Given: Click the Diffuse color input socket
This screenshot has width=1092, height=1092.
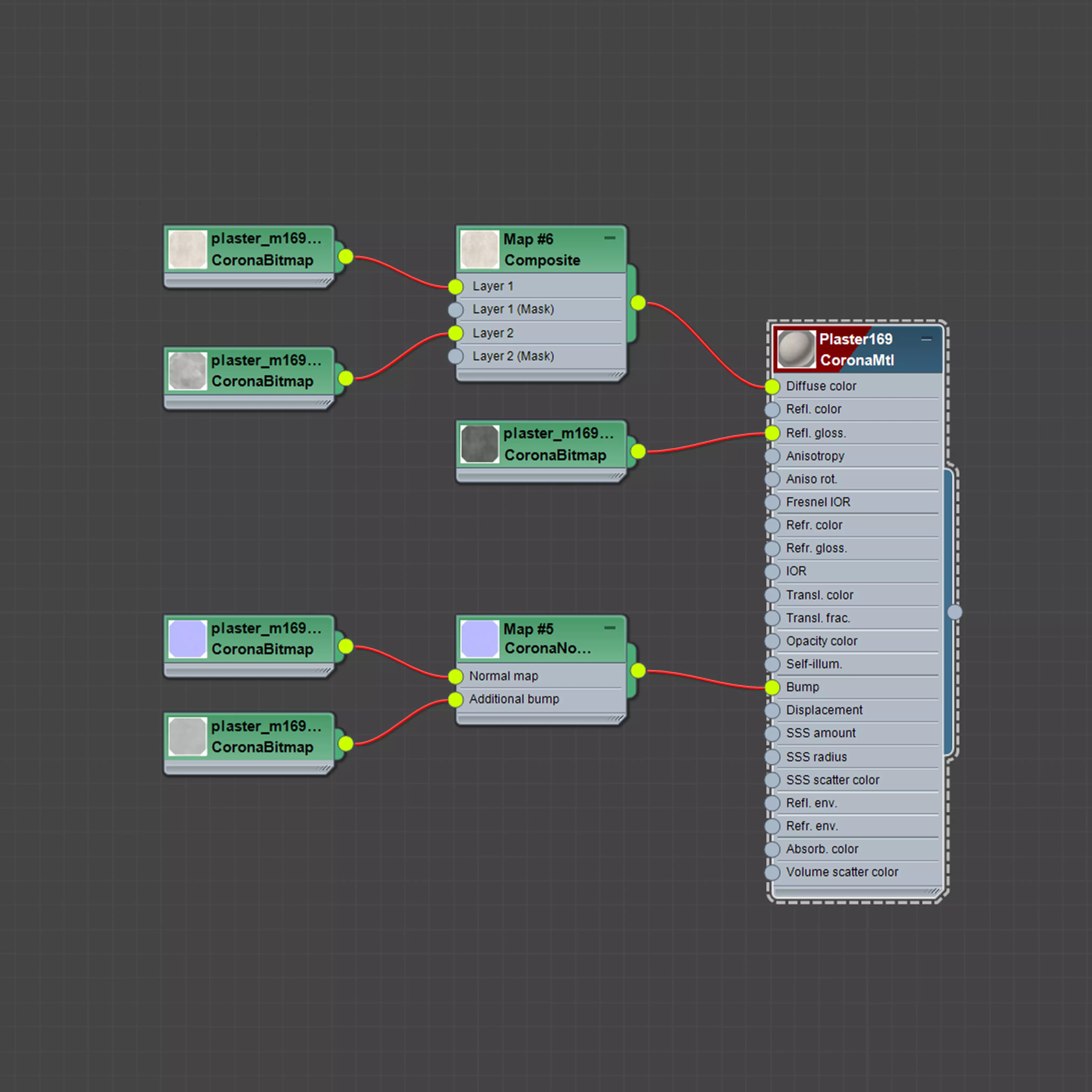Looking at the screenshot, I should pos(773,387).
